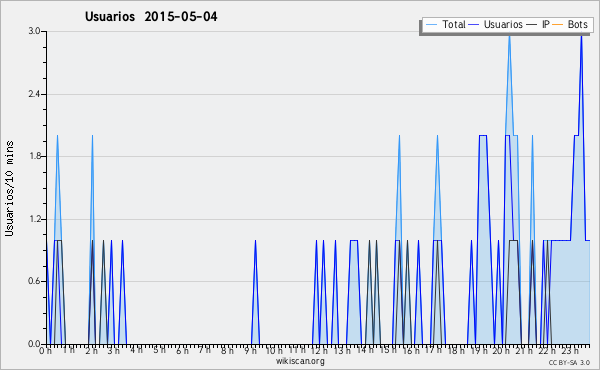Select the 'Total' legend entry

pyautogui.click(x=445, y=24)
